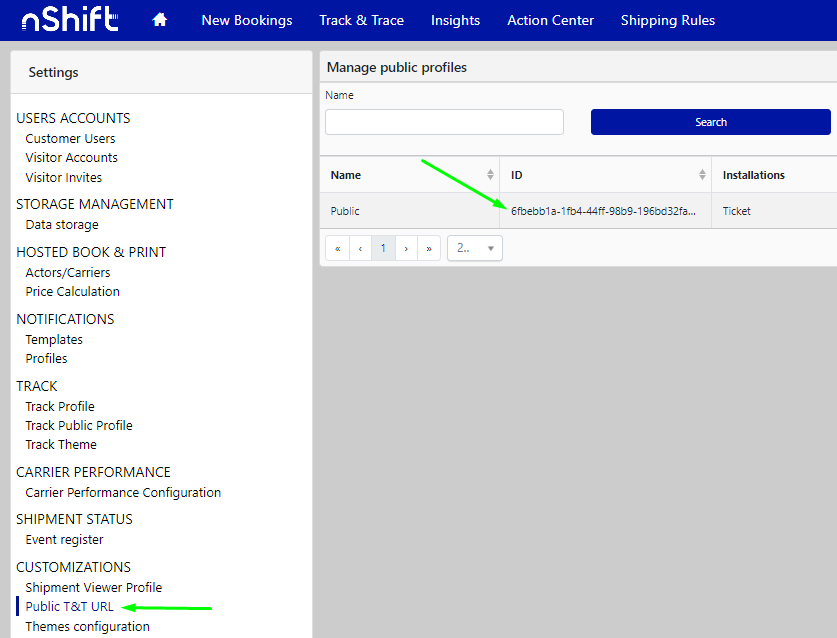Viewport: 837px width, 638px height.
Task: Open notification Templates
Action: (x=54, y=340)
